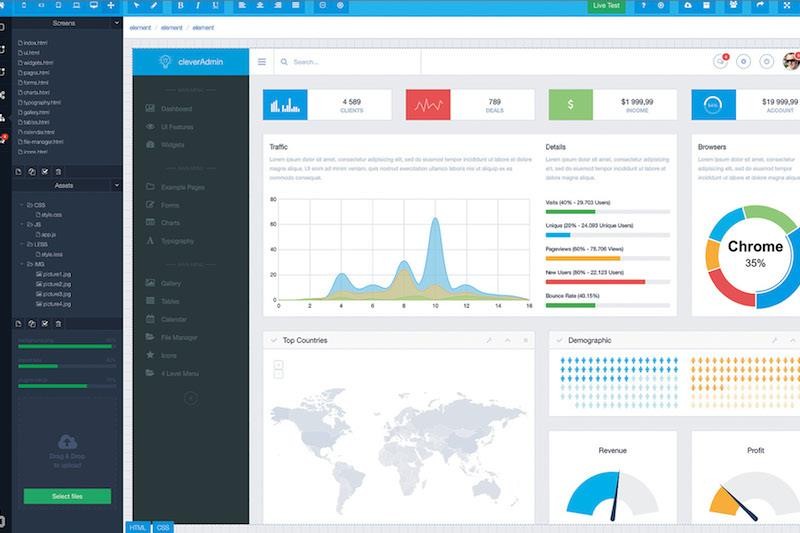
Task: Open File Manager in cleverAdmin sidebar
Action: 171,337
